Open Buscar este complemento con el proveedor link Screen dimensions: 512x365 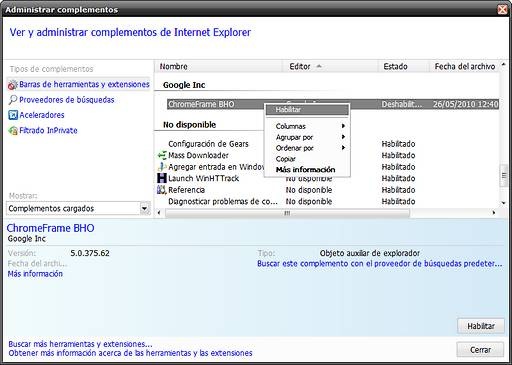(380, 263)
